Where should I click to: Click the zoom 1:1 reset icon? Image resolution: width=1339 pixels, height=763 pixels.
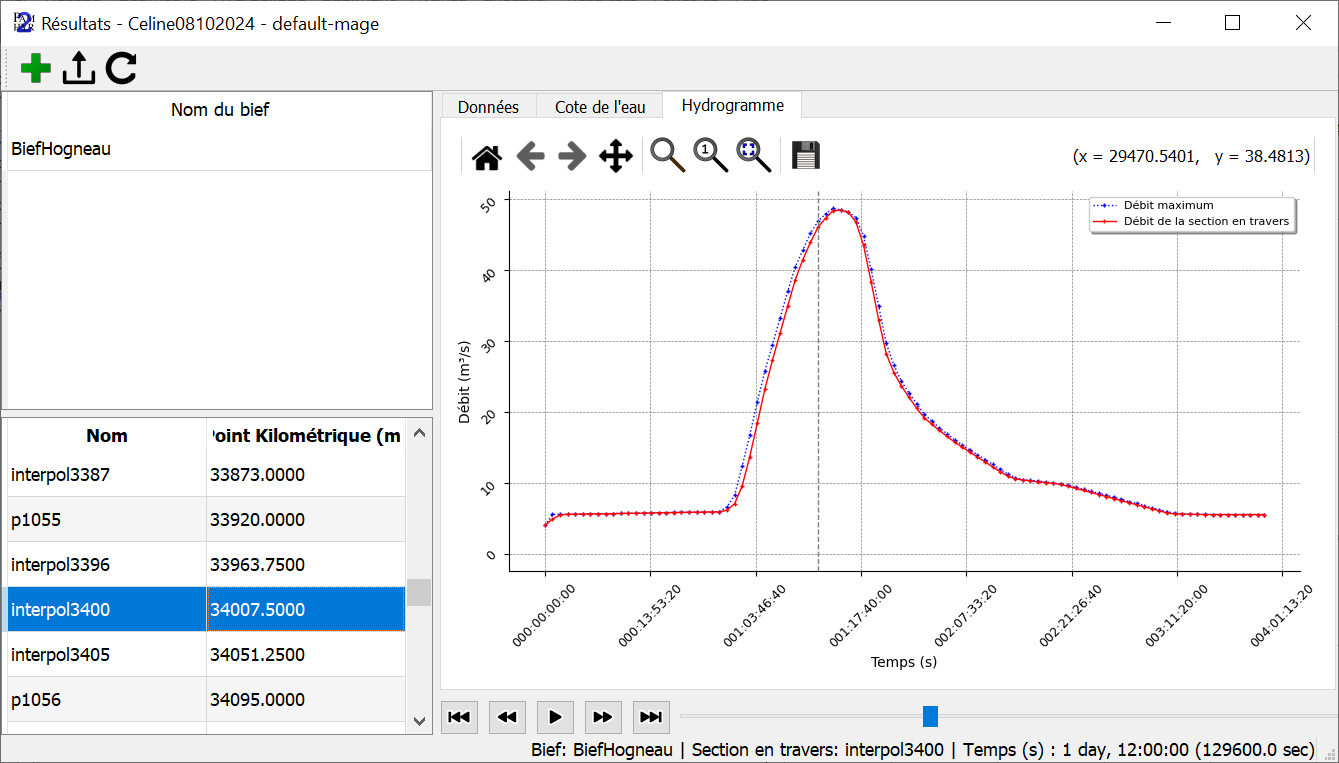[x=710, y=156]
